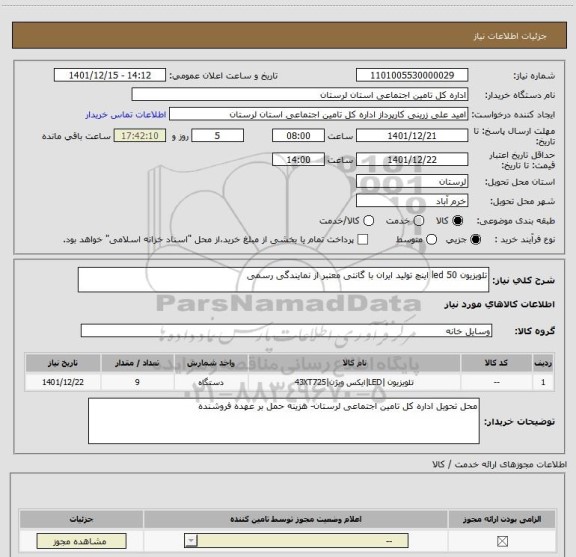The width and height of the screenshot is (576, 557).
Task: Select the جزیی purchase type radio
Action: (x=475, y=240)
